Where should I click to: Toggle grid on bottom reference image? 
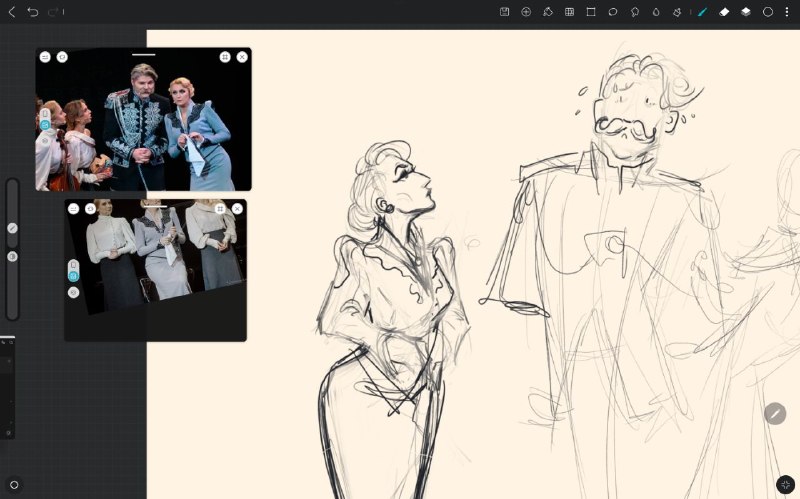pyautogui.click(x=220, y=209)
